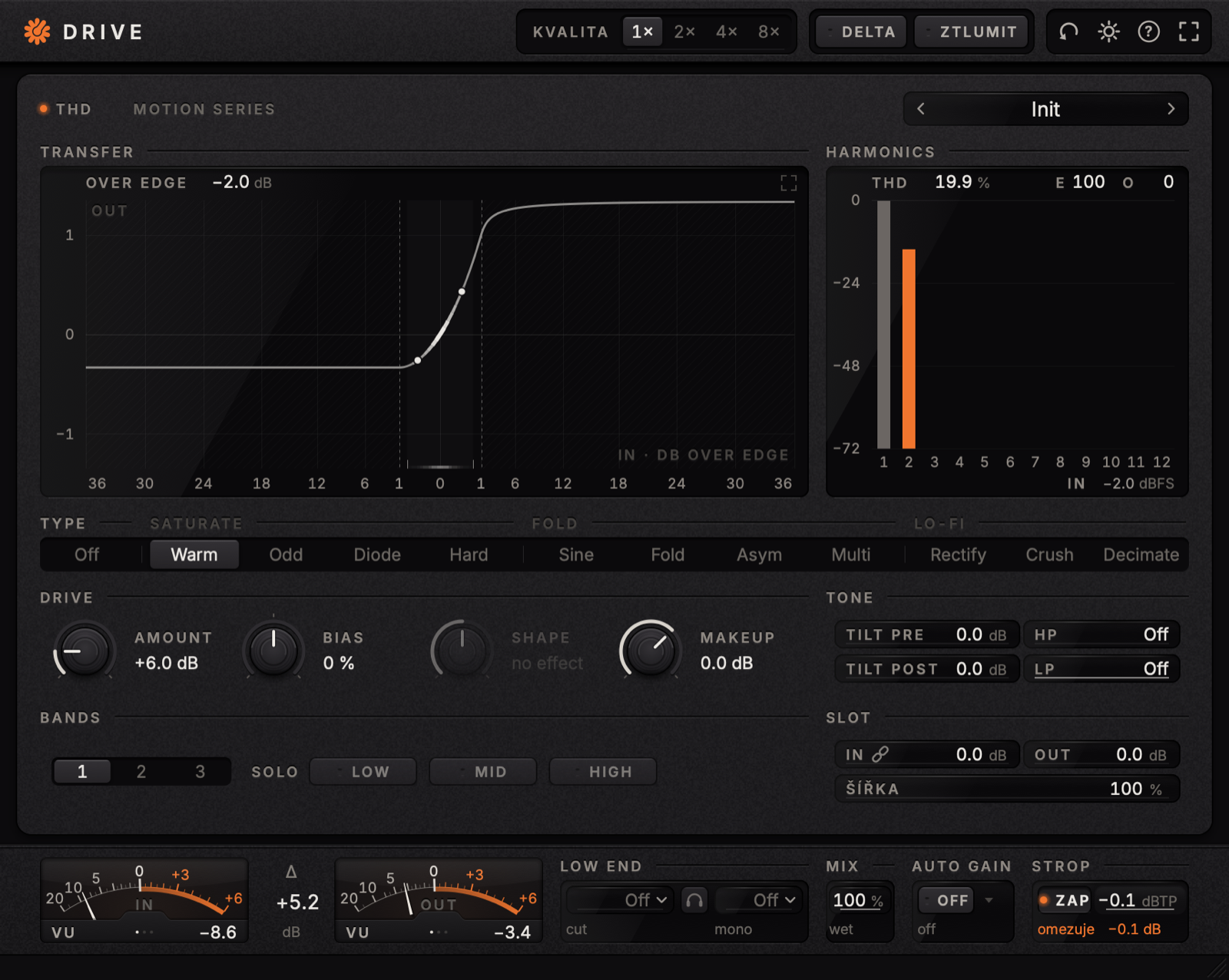This screenshot has height=980, width=1229.
Task: Toggle the Auto Gain OFF button
Action: (946, 900)
